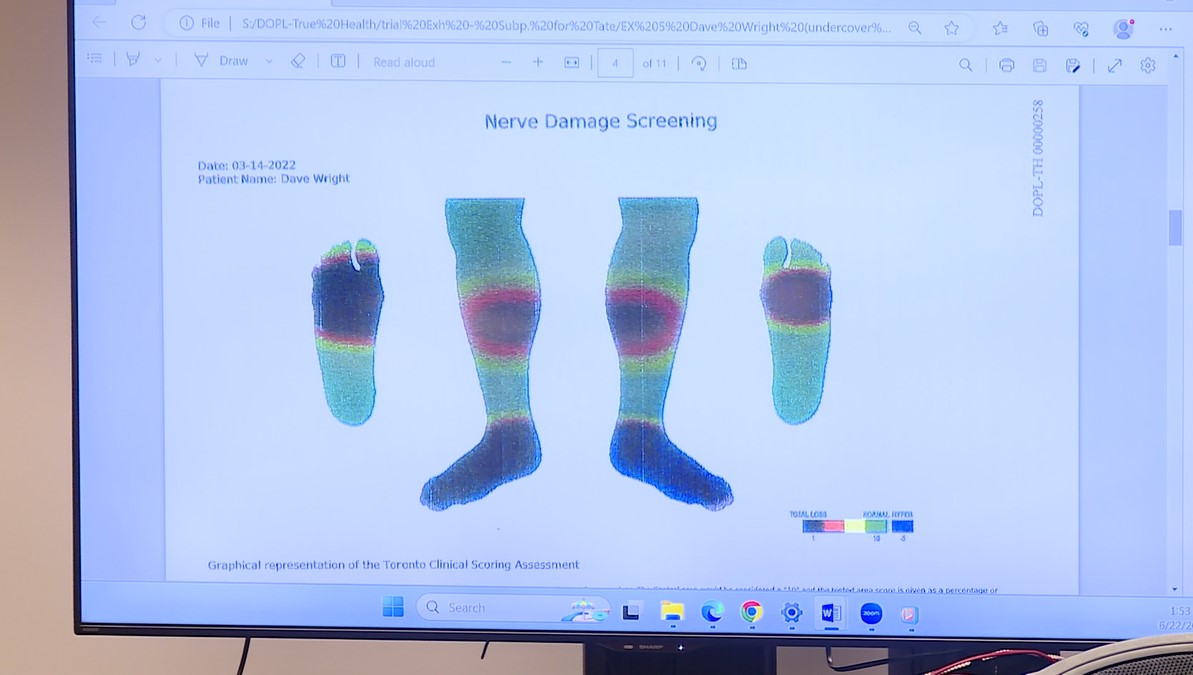The width and height of the screenshot is (1193, 675).
Task: Start Read aloud
Action: tap(404, 62)
